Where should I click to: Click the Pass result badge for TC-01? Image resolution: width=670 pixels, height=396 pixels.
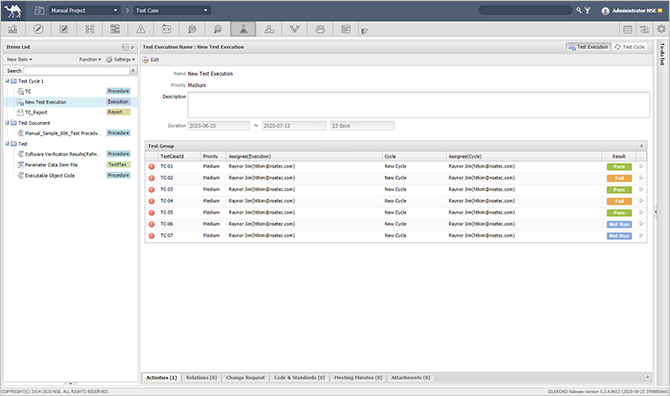(619, 167)
